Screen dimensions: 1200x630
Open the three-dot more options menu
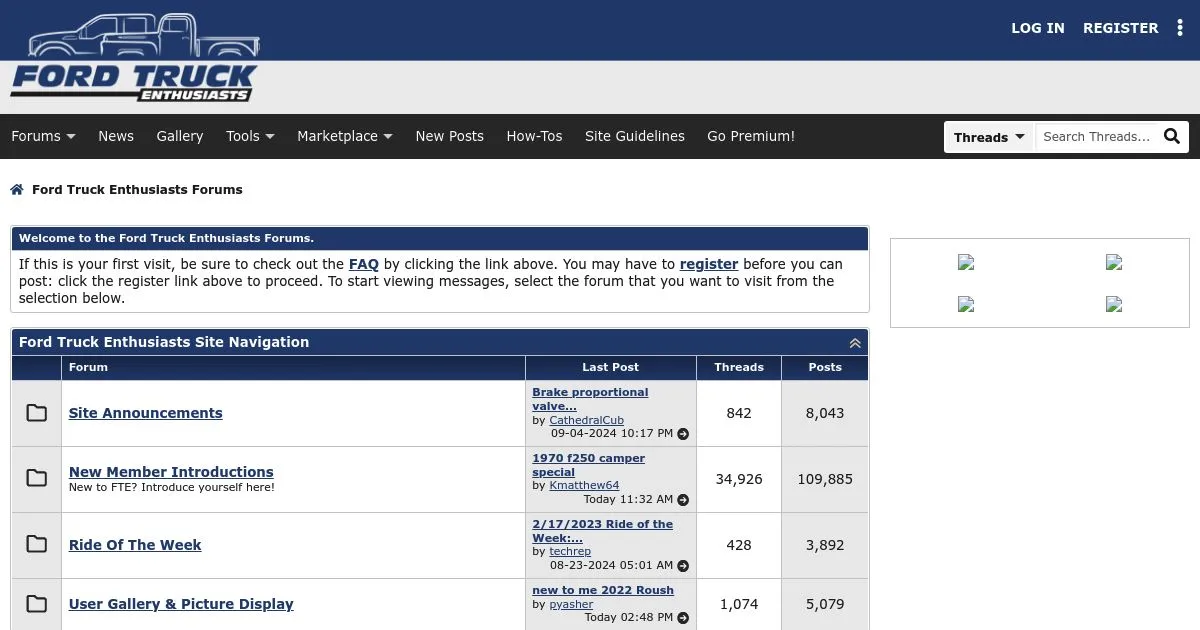pyautogui.click(x=1180, y=28)
